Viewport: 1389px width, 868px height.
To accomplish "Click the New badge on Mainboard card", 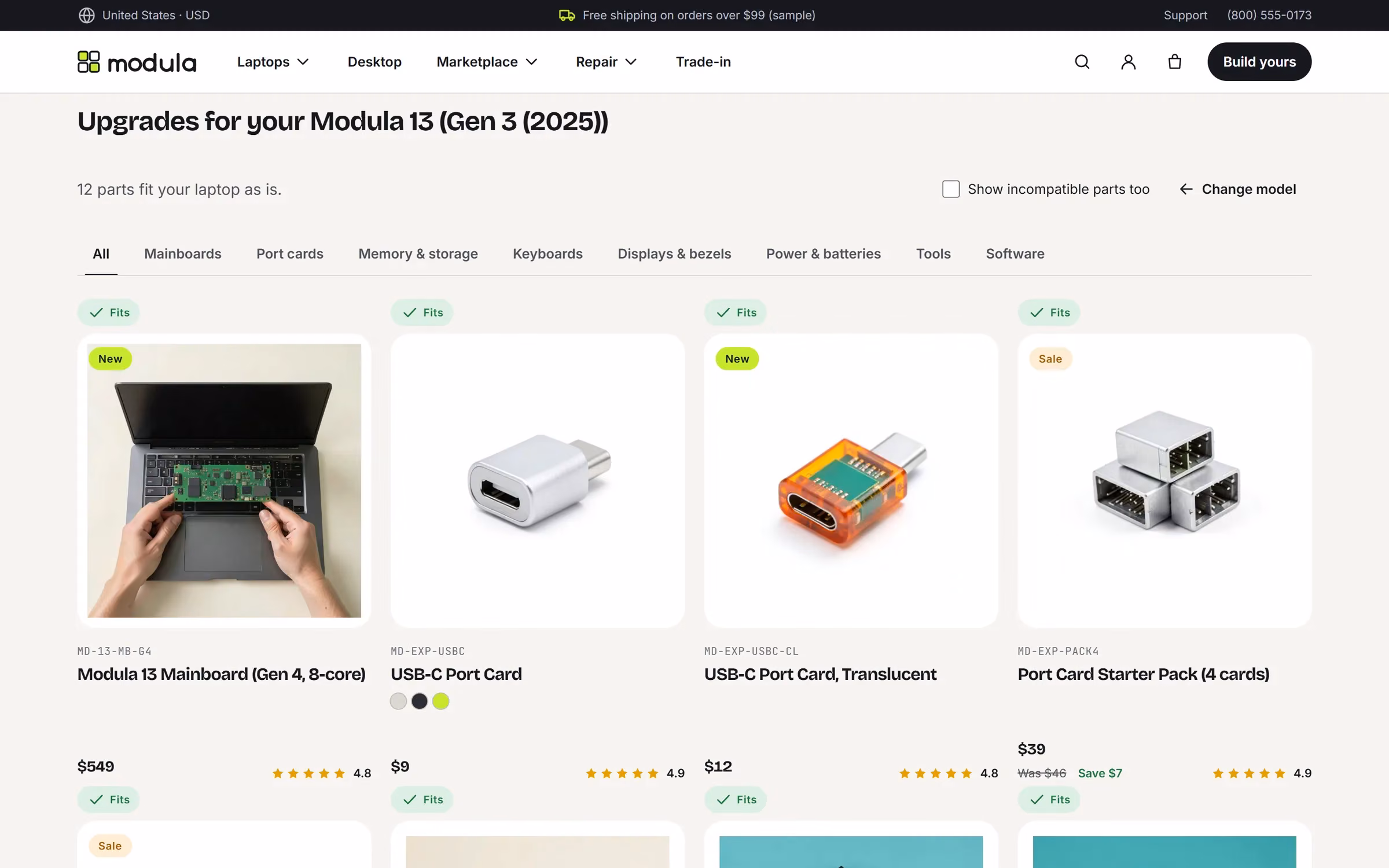I will pos(110,359).
